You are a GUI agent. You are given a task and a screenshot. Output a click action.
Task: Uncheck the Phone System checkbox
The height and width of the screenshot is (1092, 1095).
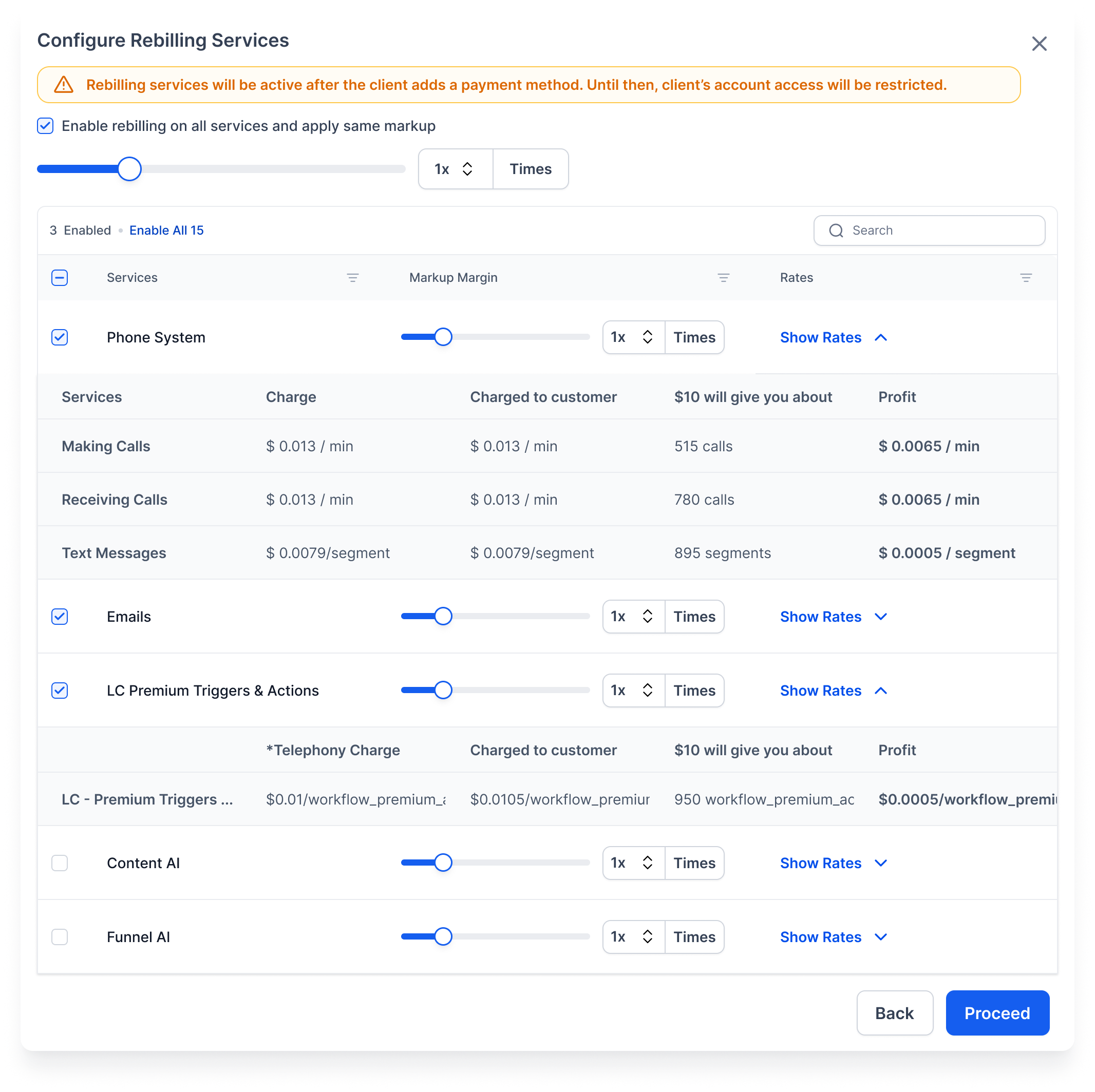point(60,337)
